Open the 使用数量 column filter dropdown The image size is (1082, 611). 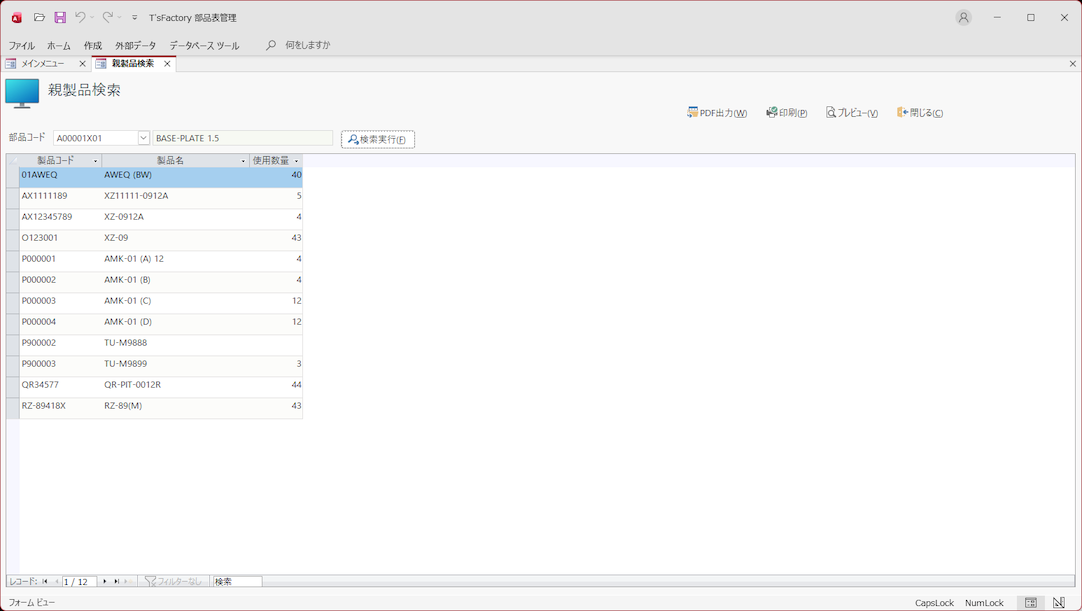pos(296,161)
